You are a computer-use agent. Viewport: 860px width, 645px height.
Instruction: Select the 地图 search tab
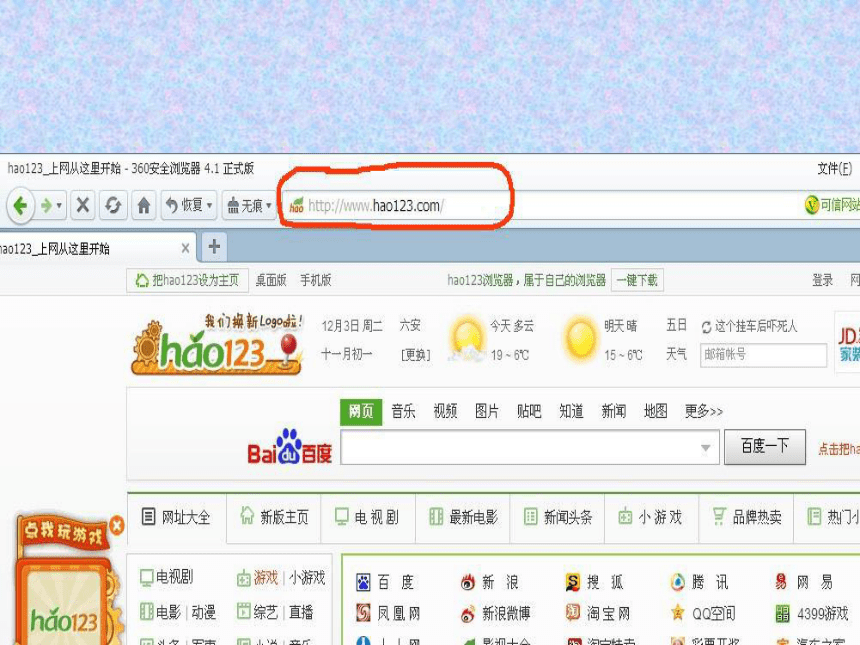click(655, 411)
